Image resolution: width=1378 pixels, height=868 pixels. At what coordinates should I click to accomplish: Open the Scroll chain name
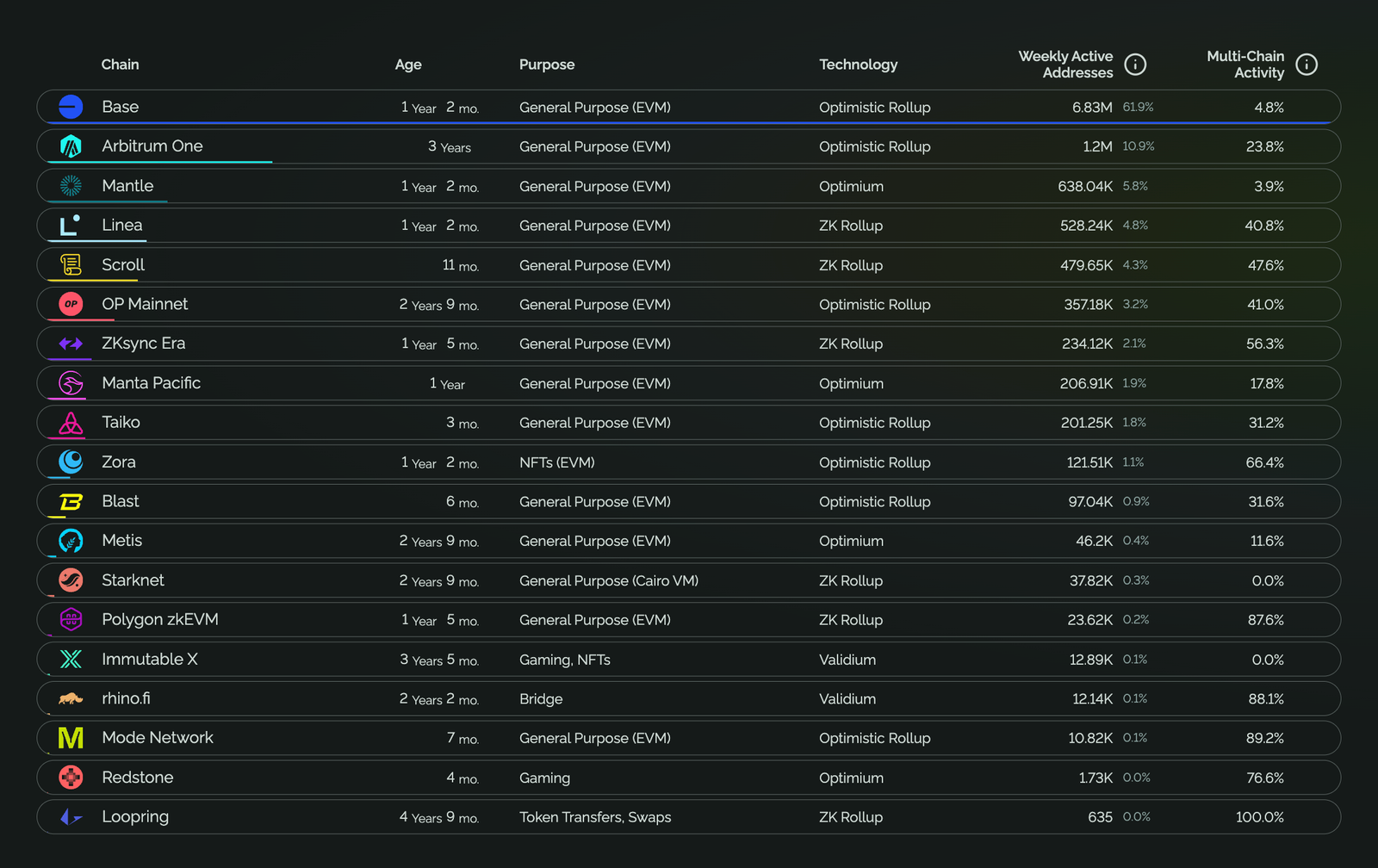[x=123, y=264]
